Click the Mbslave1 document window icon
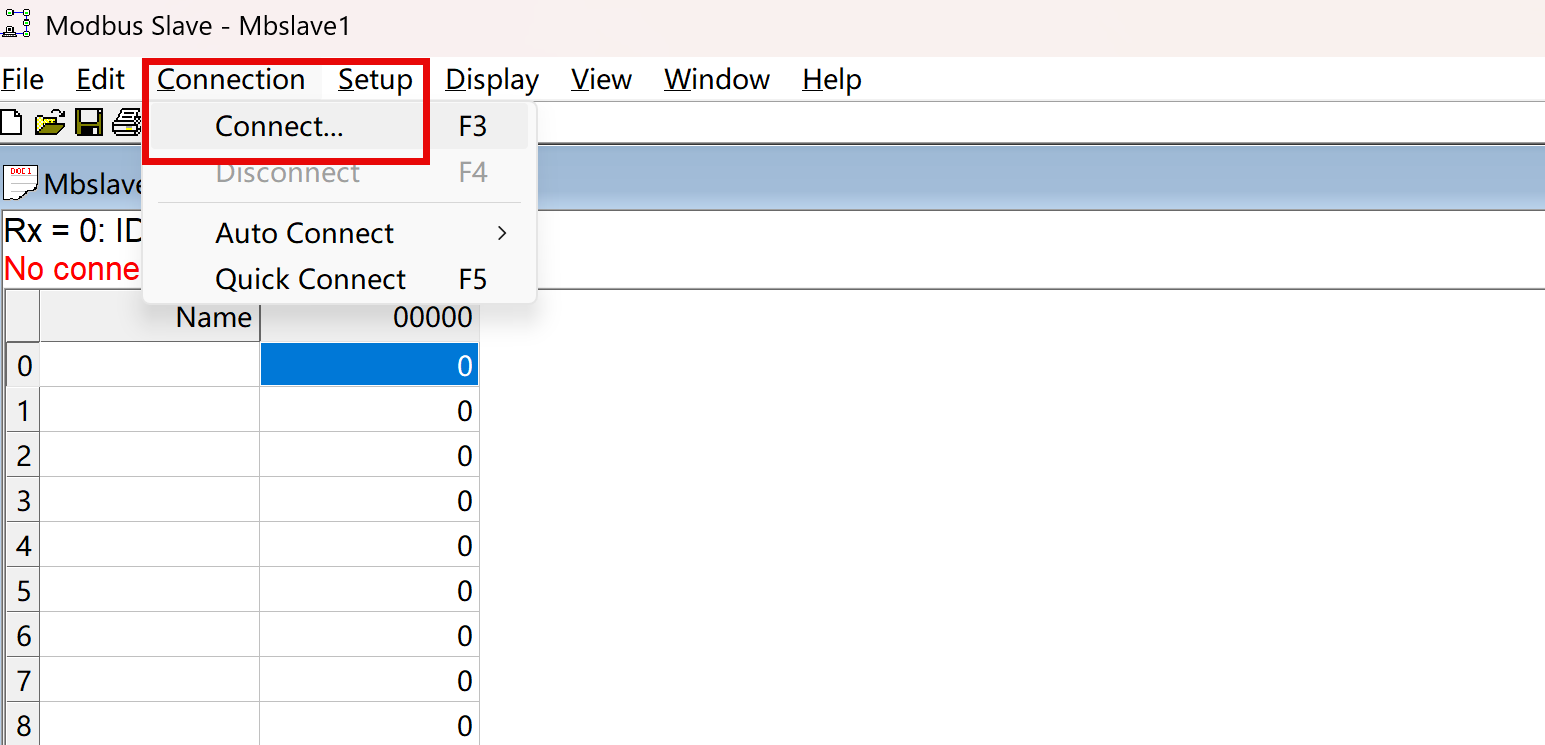Image resolution: width=1545 pixels, height=745 pixels. coord(21,183)
